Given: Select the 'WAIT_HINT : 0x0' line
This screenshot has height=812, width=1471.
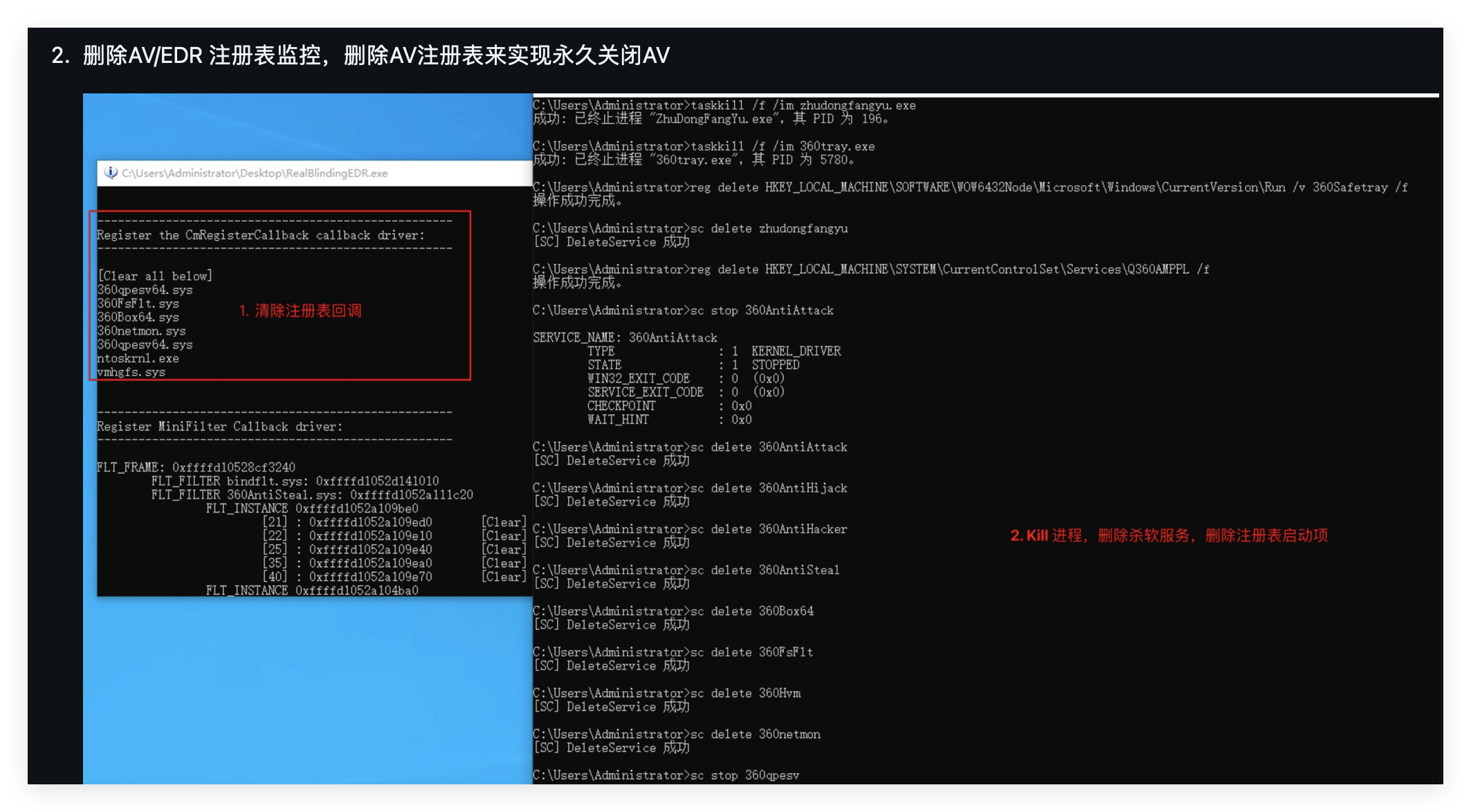Looking at the screenshot, I should [670, 420].
